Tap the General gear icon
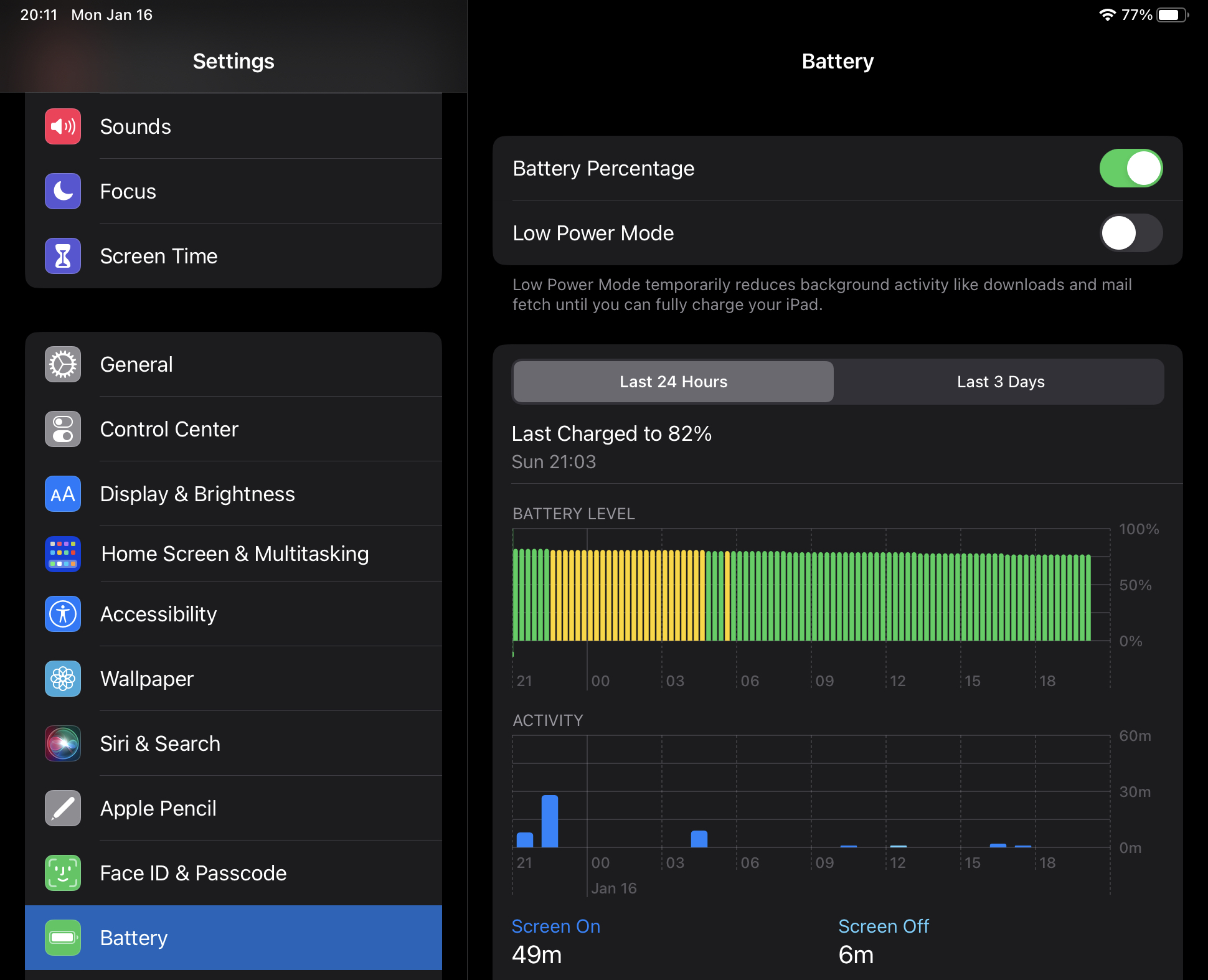The height and width of the screenshot is (980, 1208). point(63,364)
